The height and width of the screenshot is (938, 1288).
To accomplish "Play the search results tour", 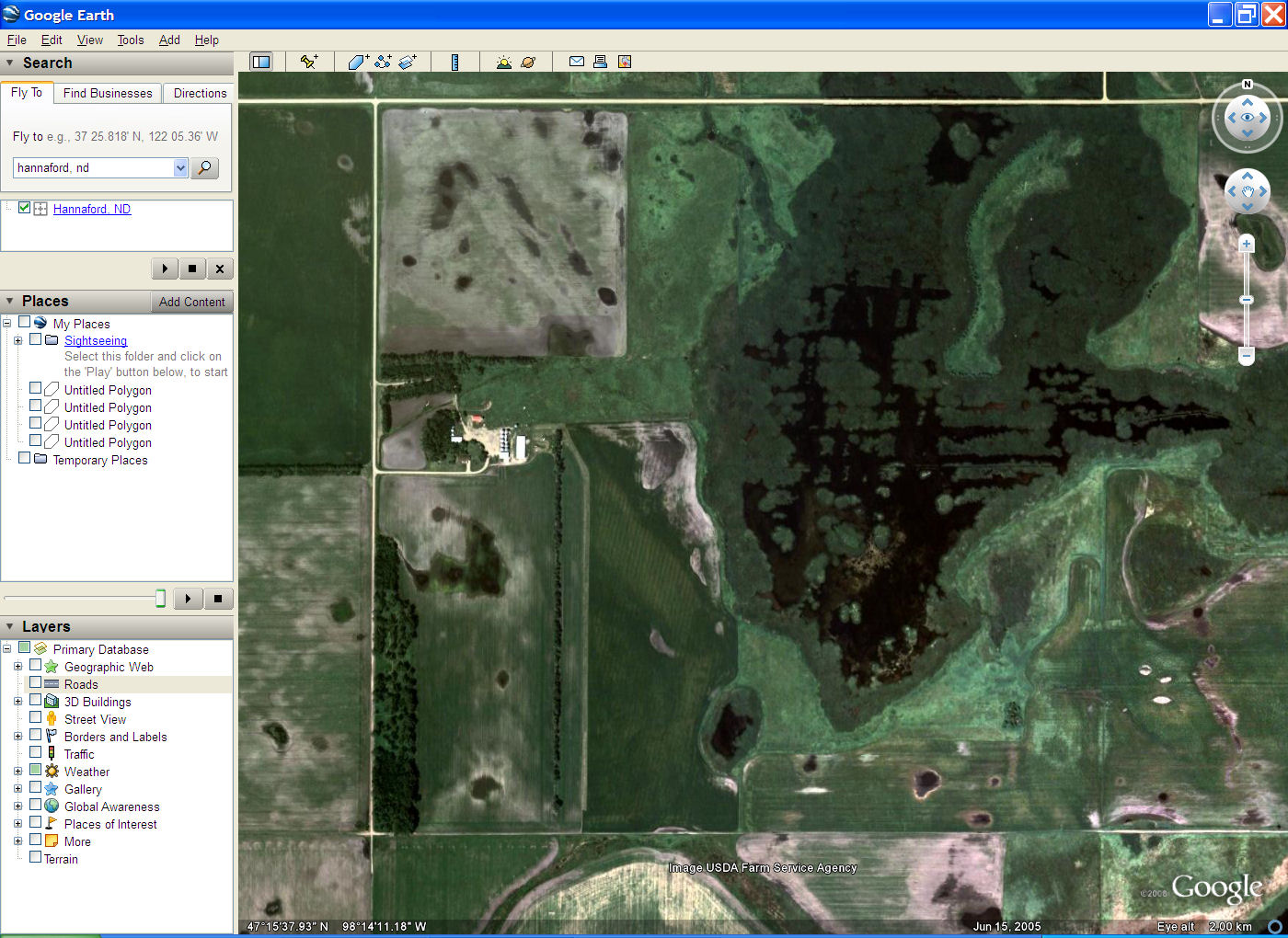I will [x=165, y=269].
